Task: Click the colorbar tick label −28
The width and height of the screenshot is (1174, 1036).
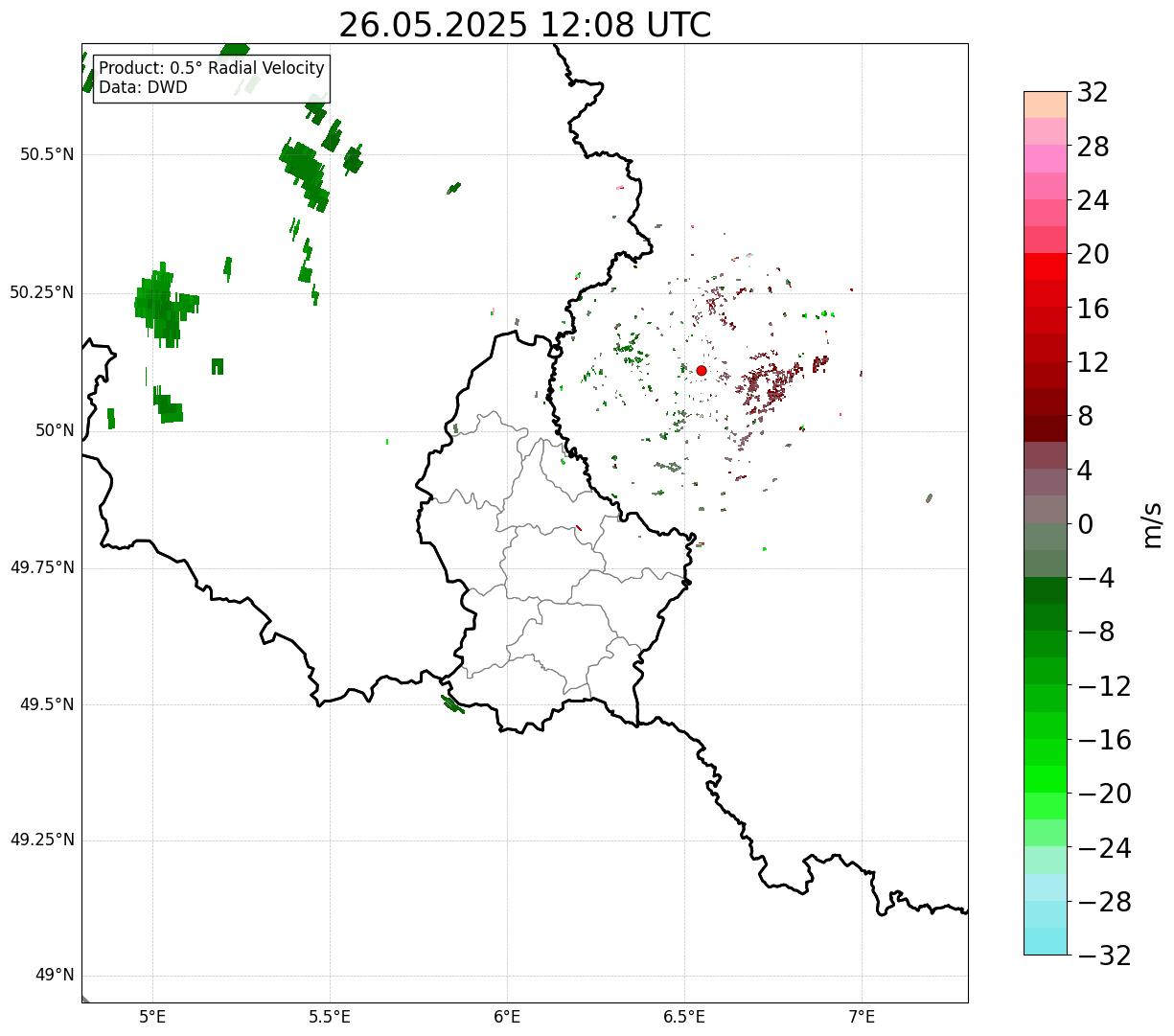Action: [x=1104, y=902]
